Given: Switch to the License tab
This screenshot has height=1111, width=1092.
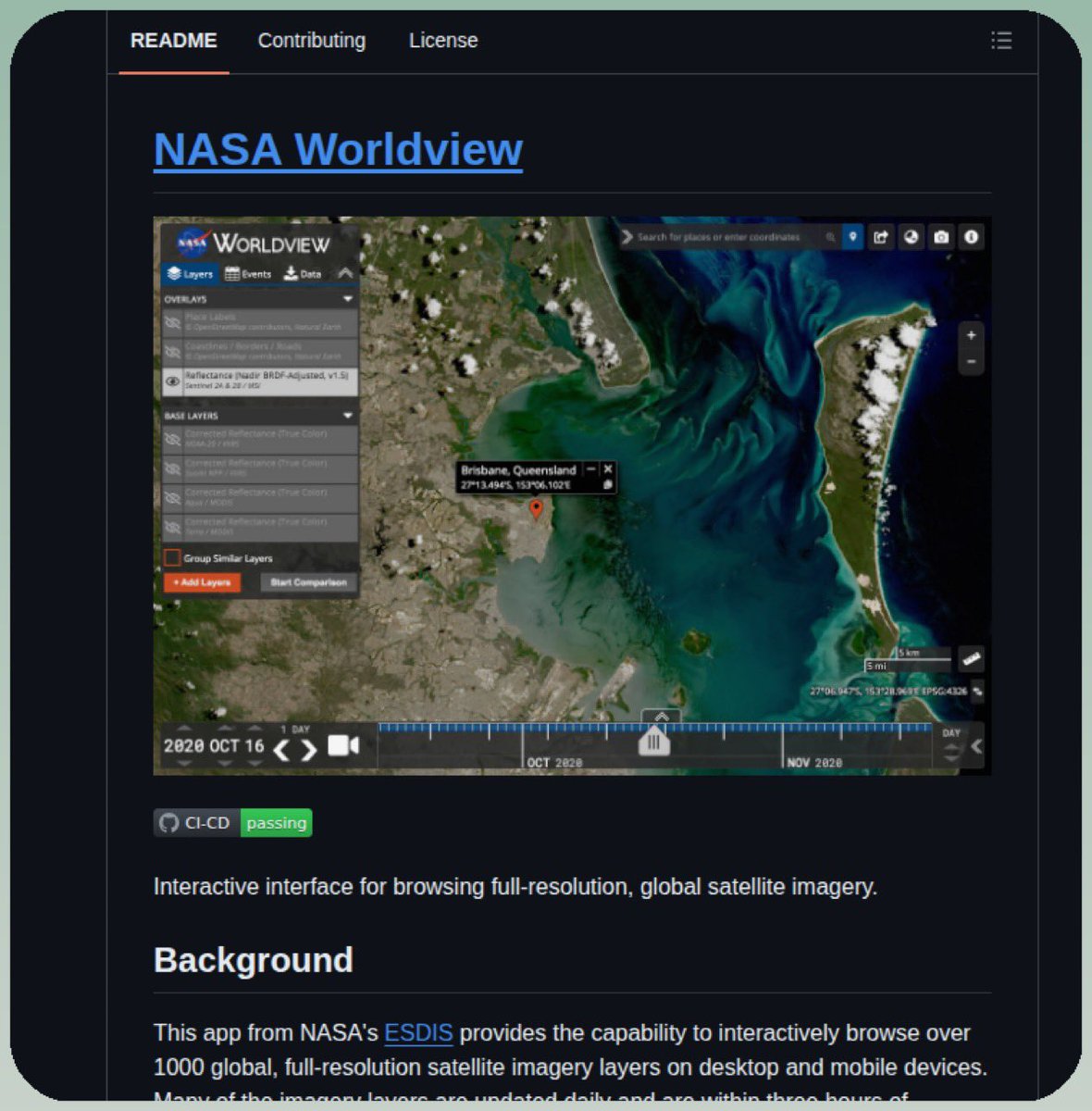Looking at the screenshot, I should click(443, 41).
